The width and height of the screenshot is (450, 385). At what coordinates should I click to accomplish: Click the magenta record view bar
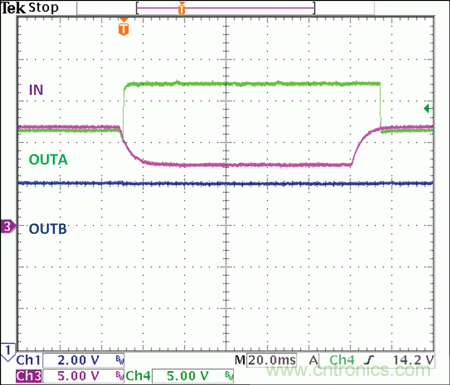pos(225,8)
